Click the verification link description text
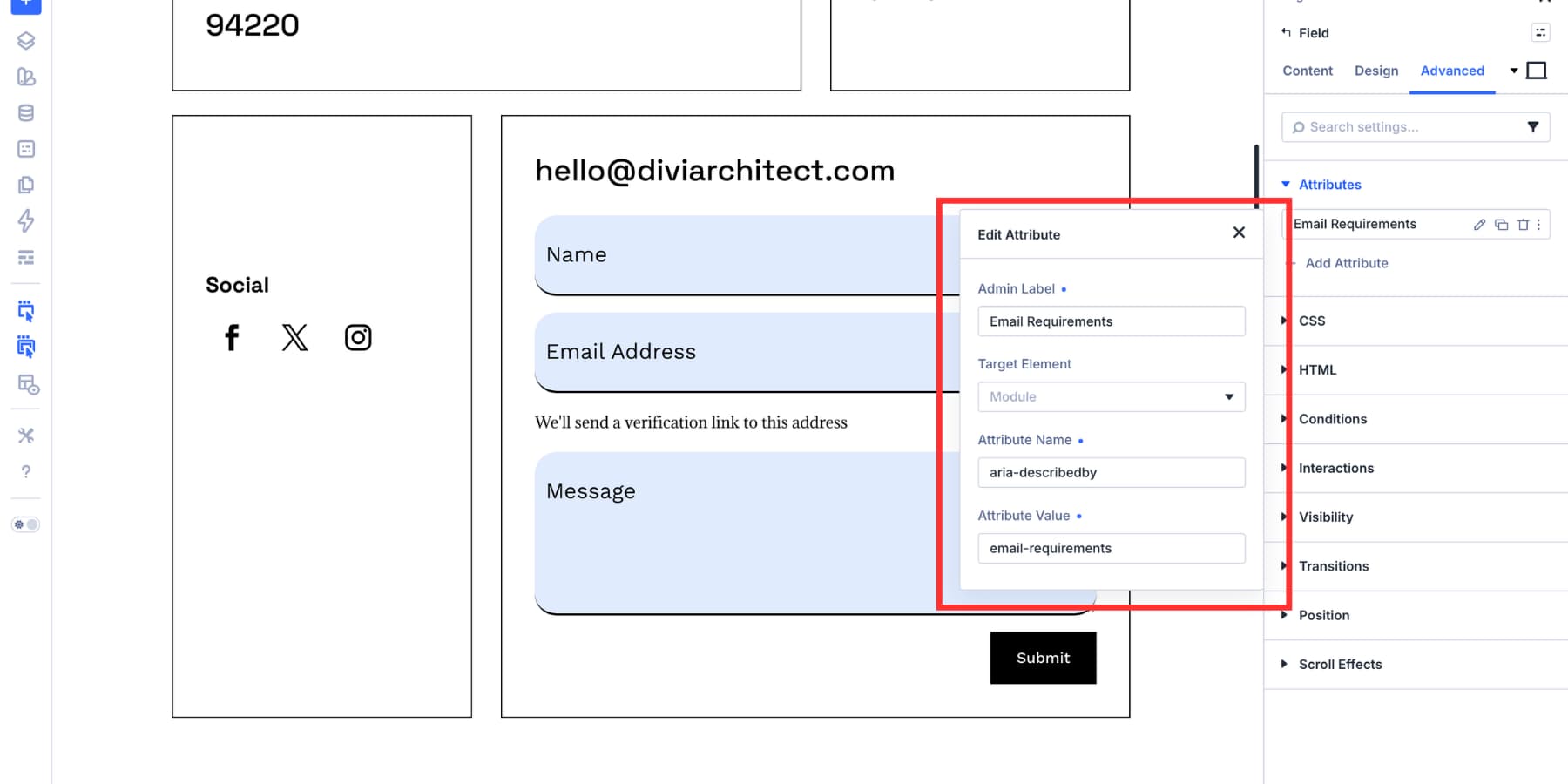This screenshot has height=784, width=1568. tap(691, 422)
